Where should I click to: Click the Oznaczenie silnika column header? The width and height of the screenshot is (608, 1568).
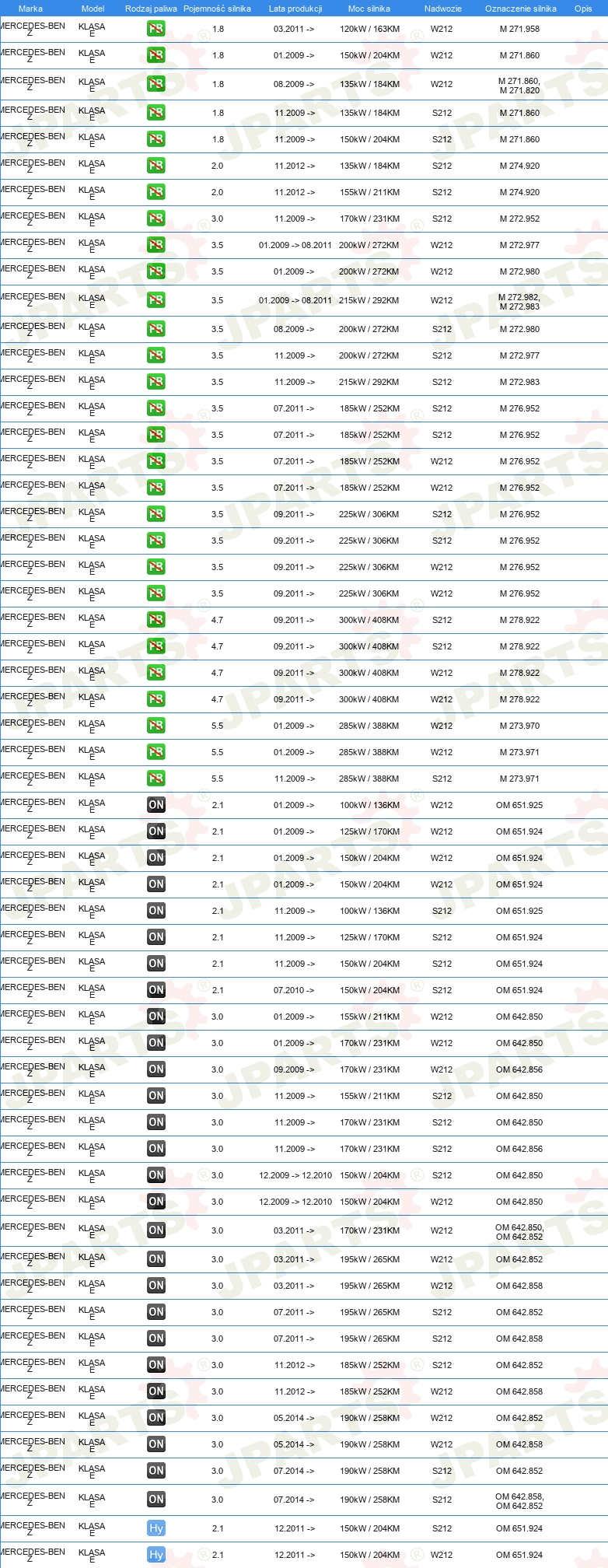[521, 9]
